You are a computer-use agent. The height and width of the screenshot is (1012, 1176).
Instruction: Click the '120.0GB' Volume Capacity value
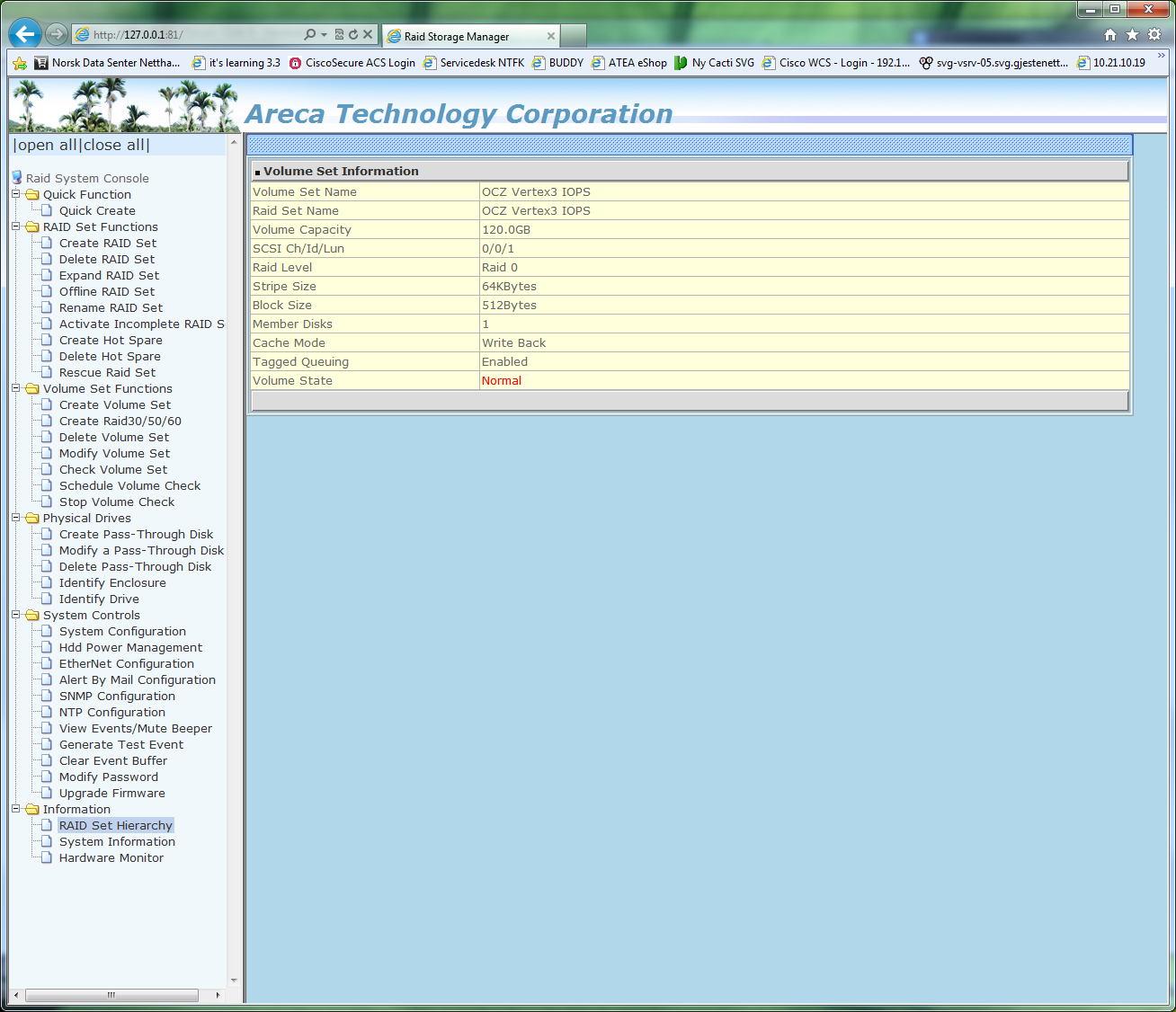coord(506,229)
